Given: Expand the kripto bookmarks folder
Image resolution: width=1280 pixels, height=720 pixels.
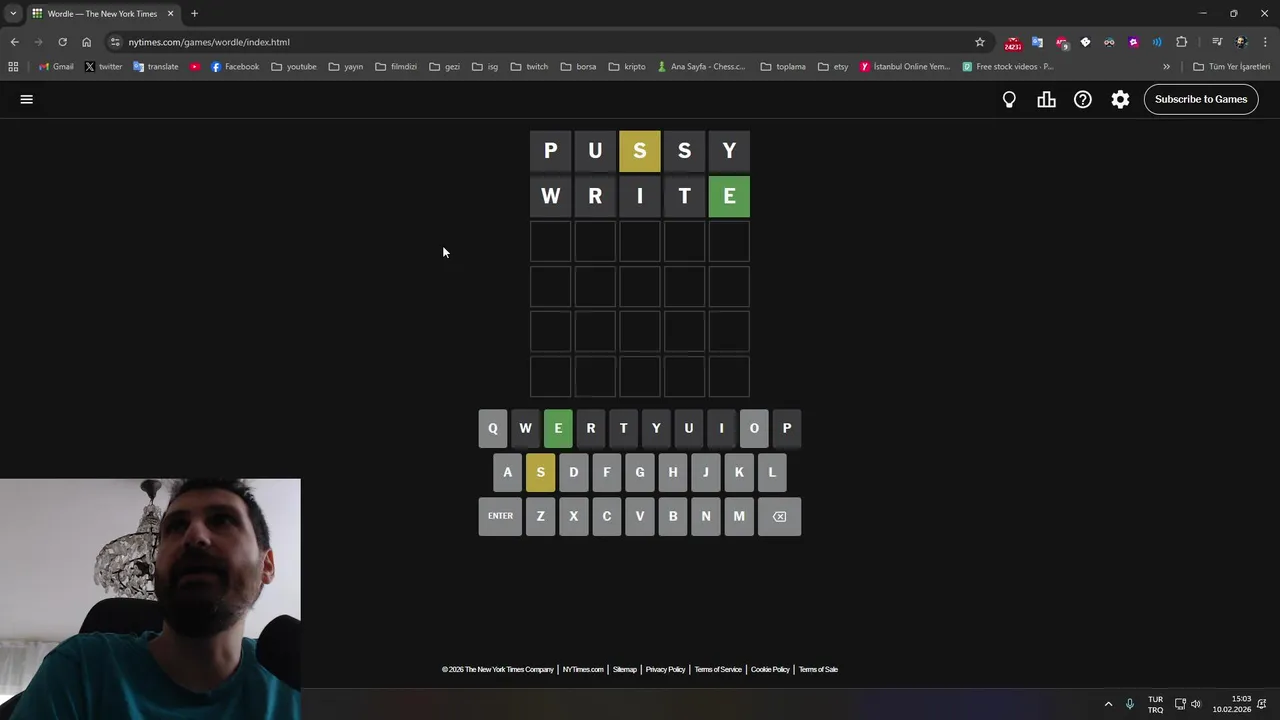Looking at the screenshot, I should click(x=627, y=67).
